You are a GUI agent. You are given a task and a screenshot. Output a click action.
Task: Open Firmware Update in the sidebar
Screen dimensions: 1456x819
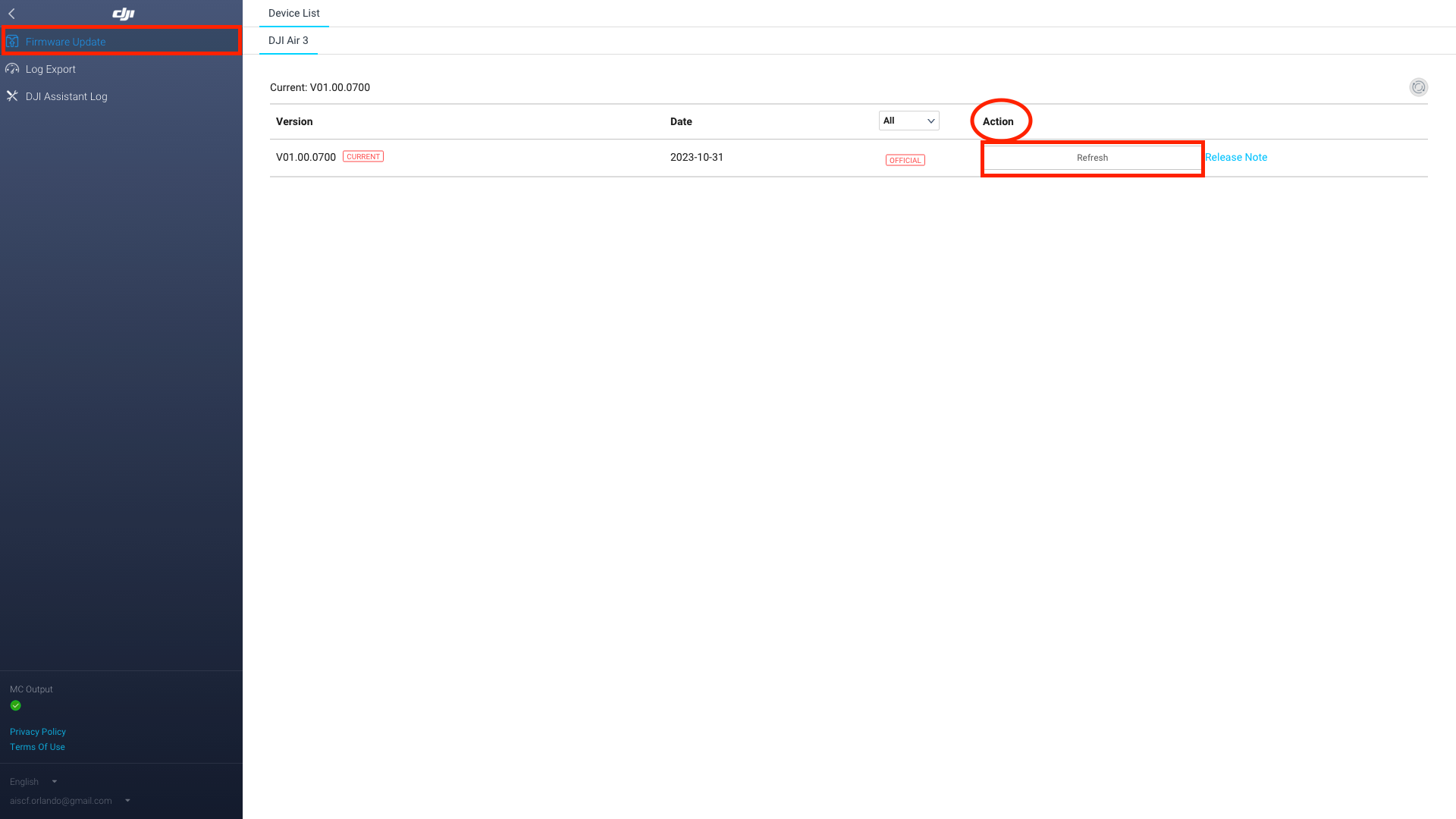click(x=121, y=42)
